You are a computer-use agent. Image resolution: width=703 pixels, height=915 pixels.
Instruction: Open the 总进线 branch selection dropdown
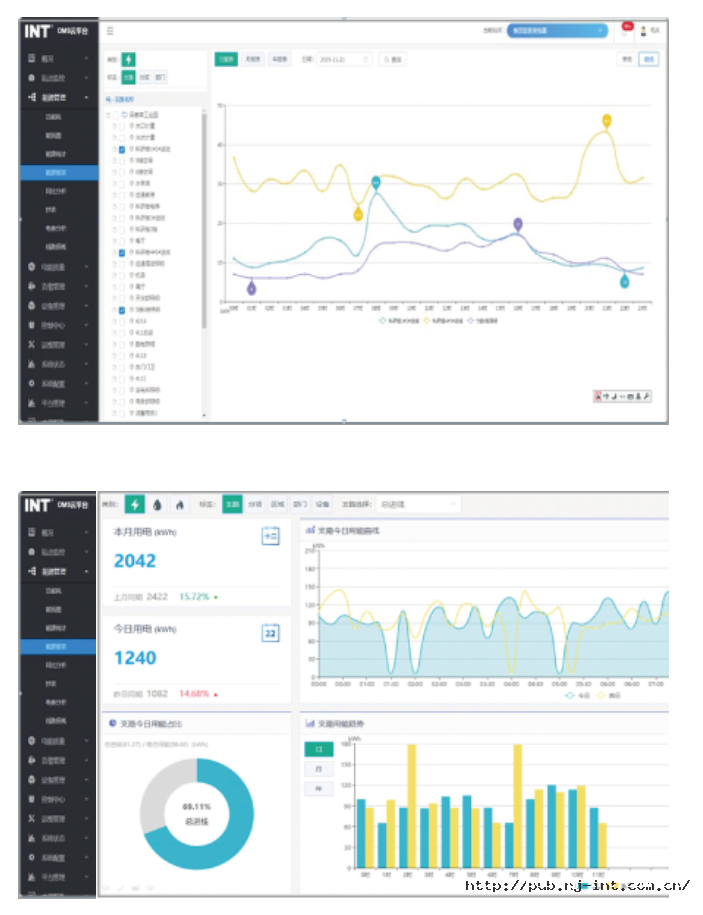pyautogui.click(x=419, y=504)
